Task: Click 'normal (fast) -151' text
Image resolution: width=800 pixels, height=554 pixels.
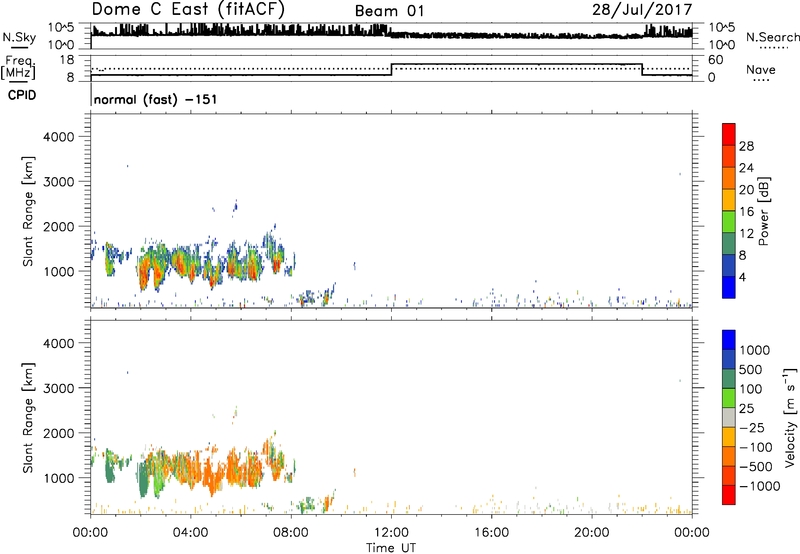Action: point(156,99)
